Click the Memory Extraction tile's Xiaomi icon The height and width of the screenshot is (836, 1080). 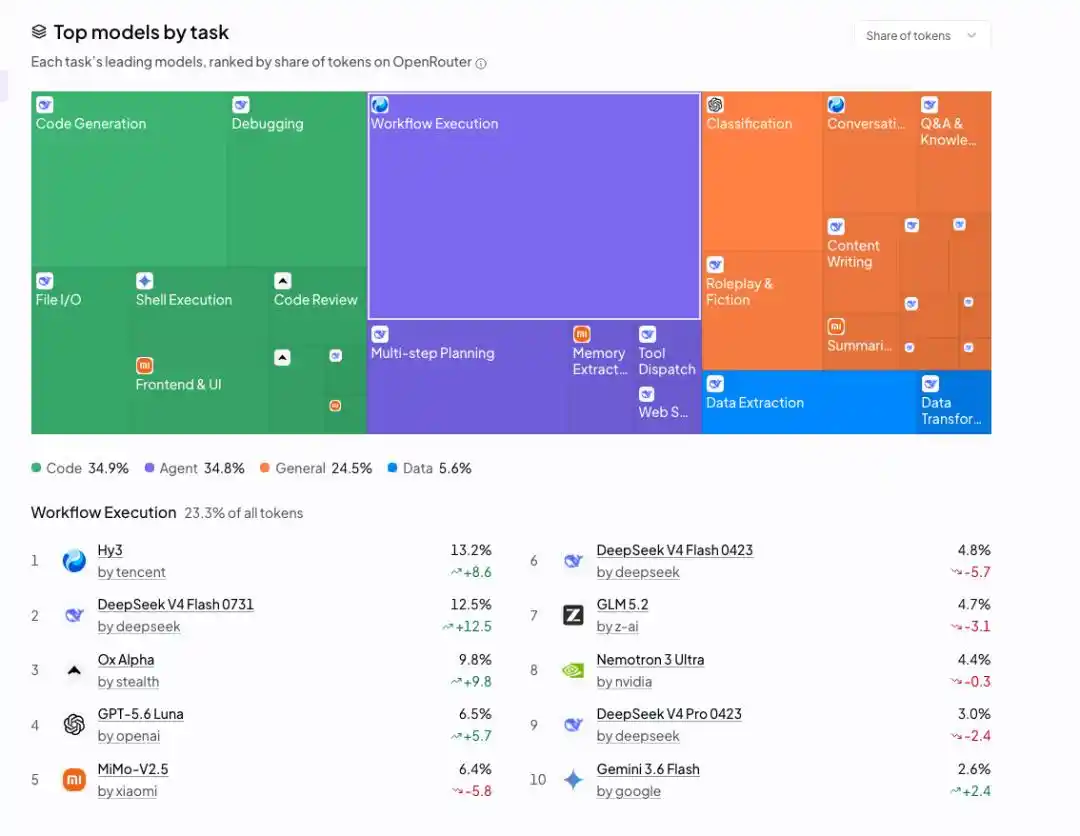[581, 335]
